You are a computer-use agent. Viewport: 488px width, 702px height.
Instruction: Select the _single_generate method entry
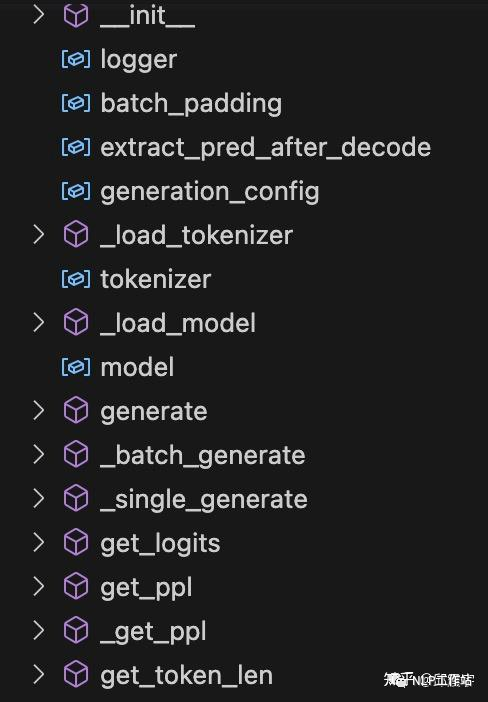pyautogui.click(x=204, y=501)
